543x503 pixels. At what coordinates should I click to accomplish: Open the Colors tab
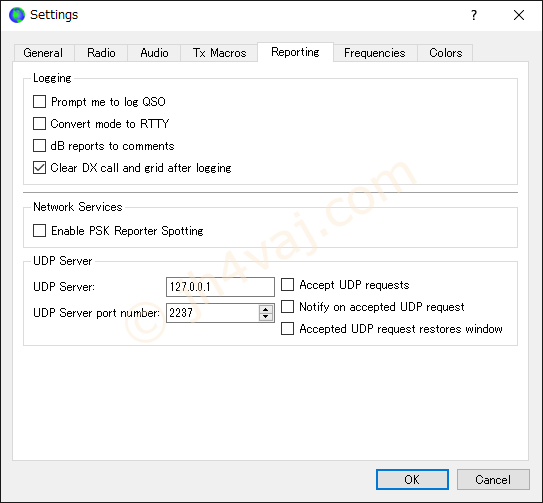(x=445, y=53)
